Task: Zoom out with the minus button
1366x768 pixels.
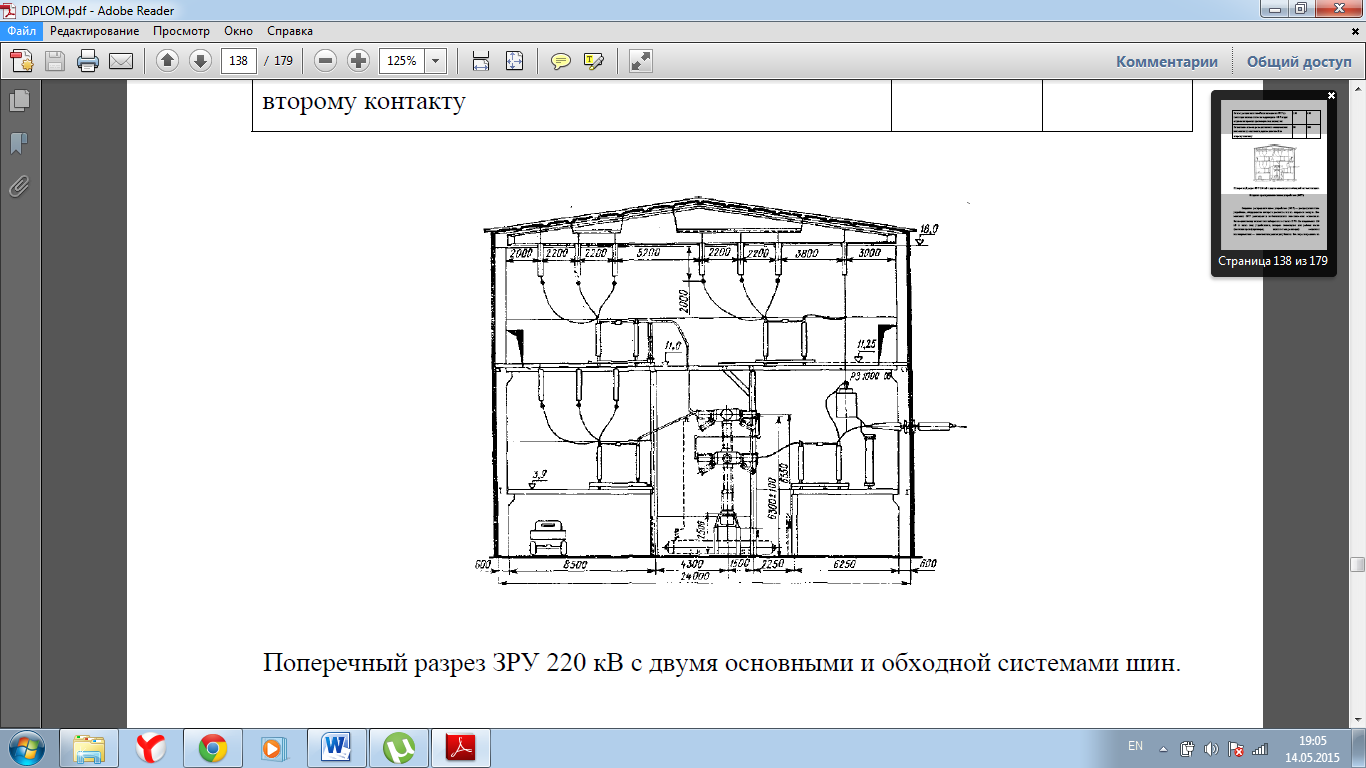Action: [x=325, y=61]
